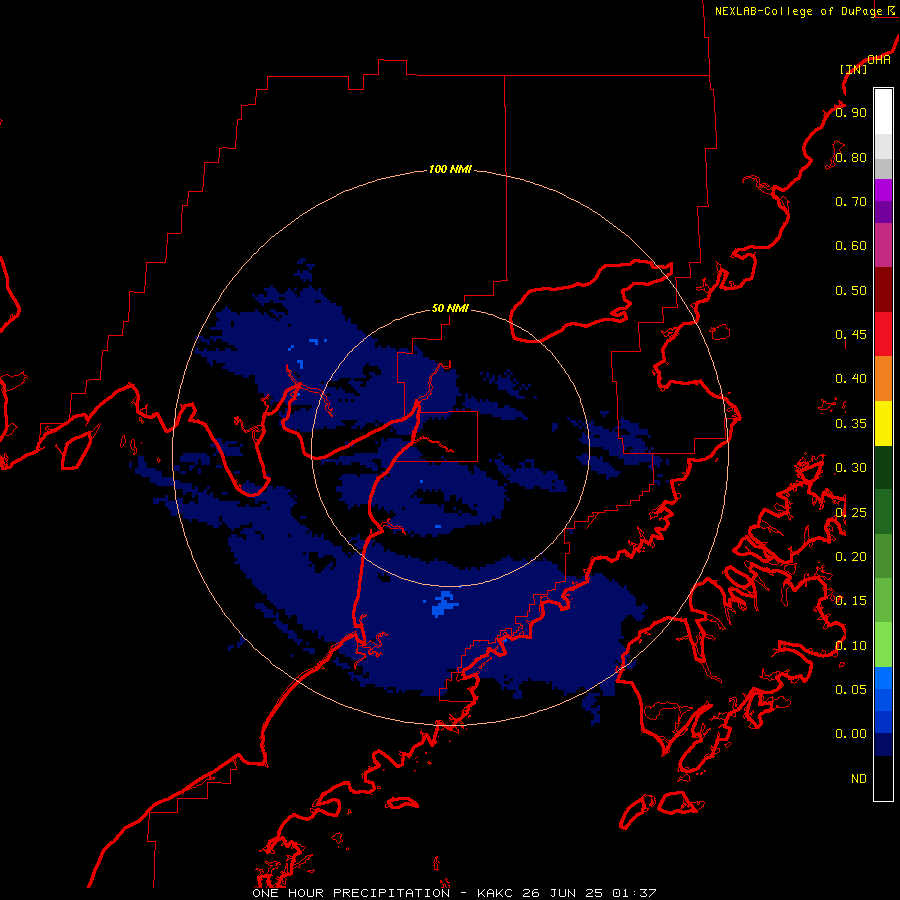900x900 pixels.
Task: Click the 01:37 timestamp in footer
Action: tap(634, 893)
